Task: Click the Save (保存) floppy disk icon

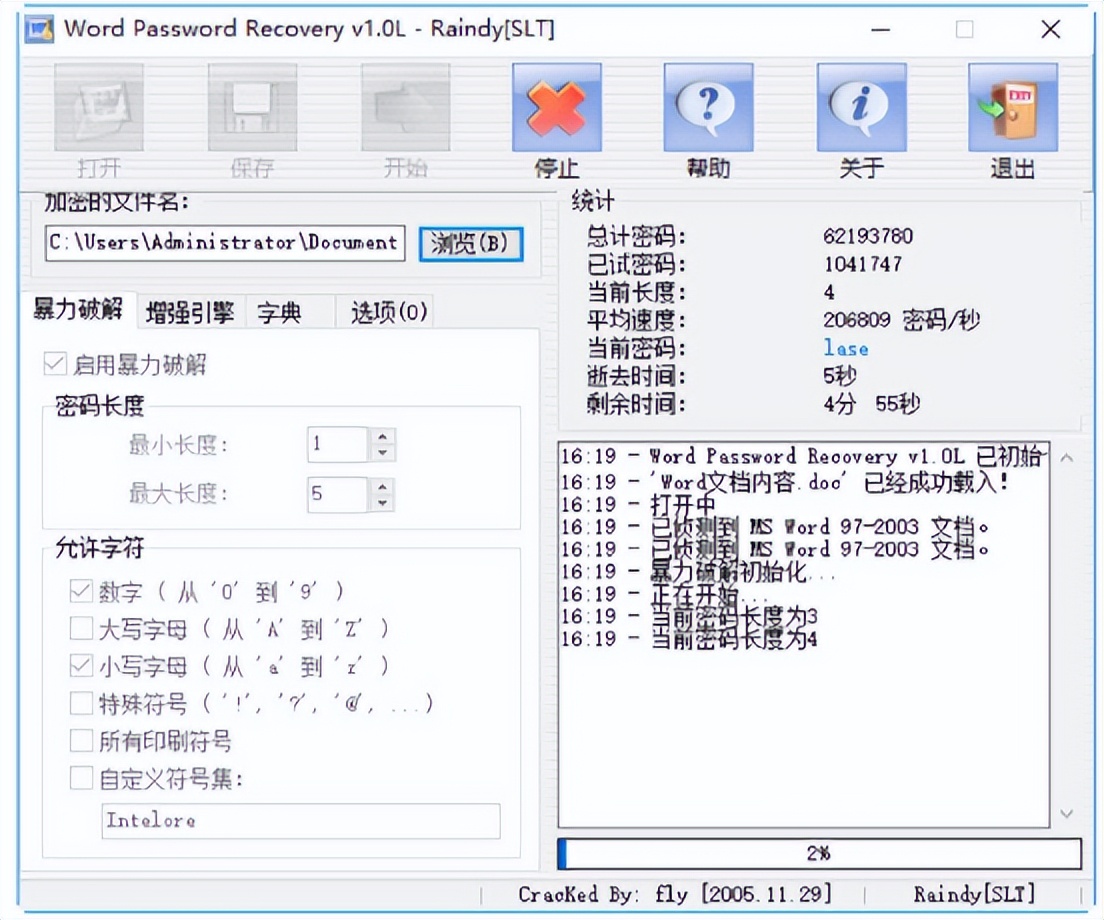Action: [252, 107]
